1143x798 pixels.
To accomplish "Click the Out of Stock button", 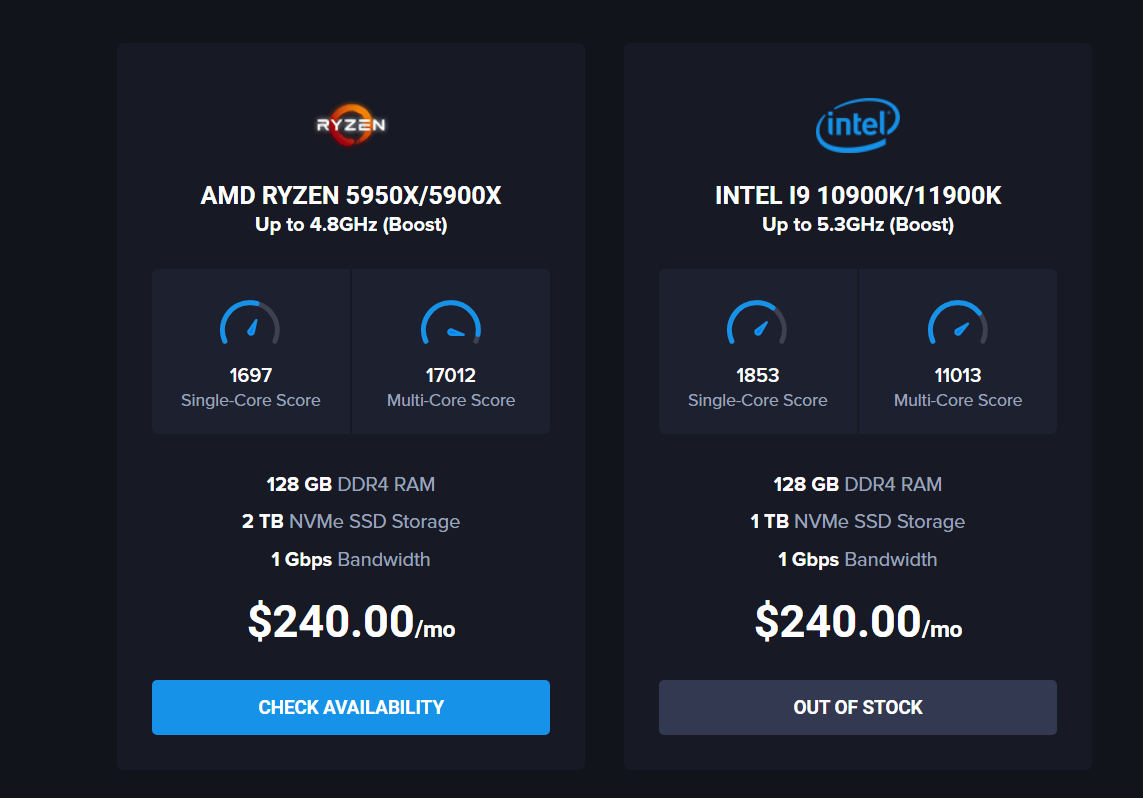I will 857,707.
